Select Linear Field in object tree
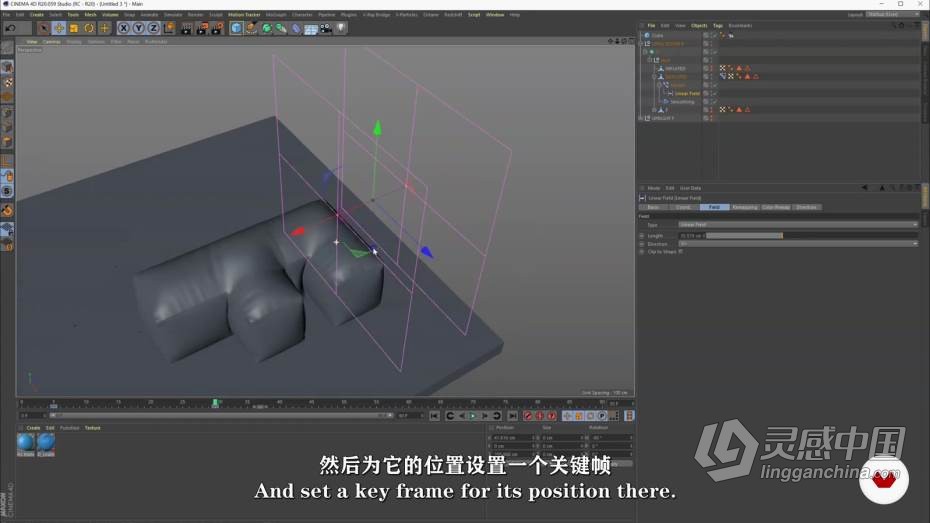The width and height of the screenshot is (930, 523). tap(687, 93)
